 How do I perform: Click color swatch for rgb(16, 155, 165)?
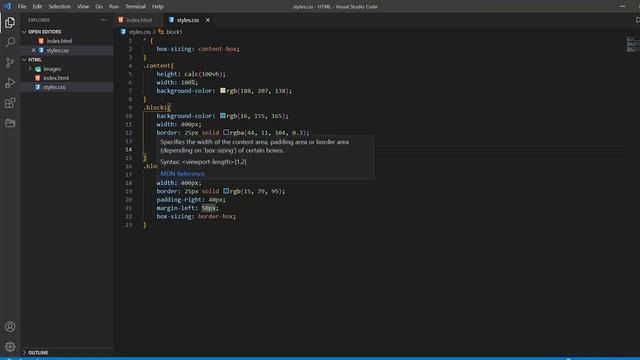point(223,116)
